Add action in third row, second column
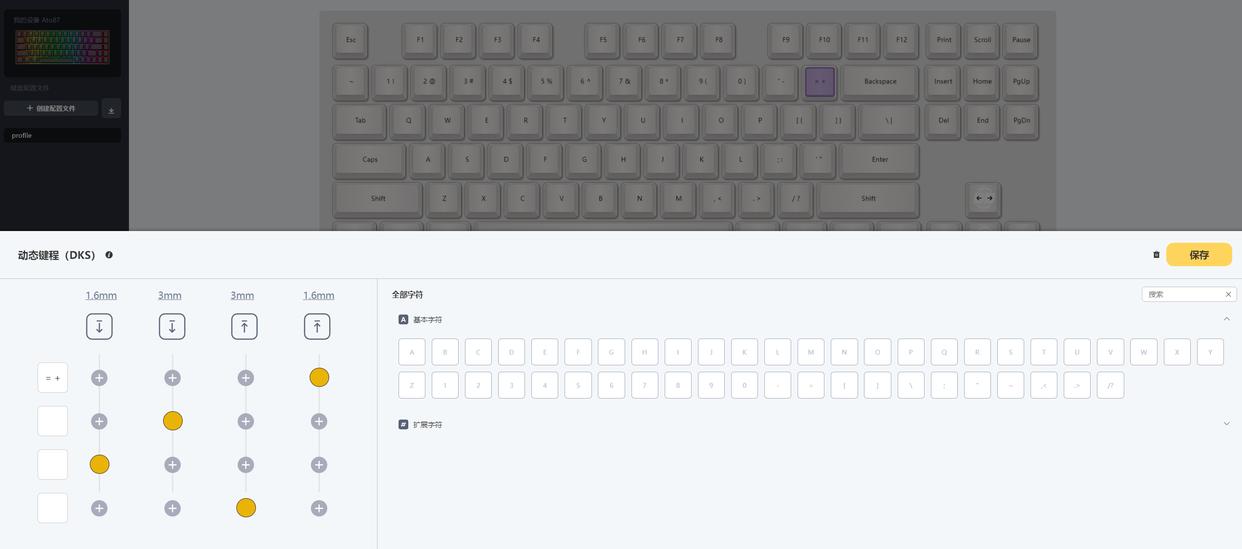 click(x=173, y=465)
